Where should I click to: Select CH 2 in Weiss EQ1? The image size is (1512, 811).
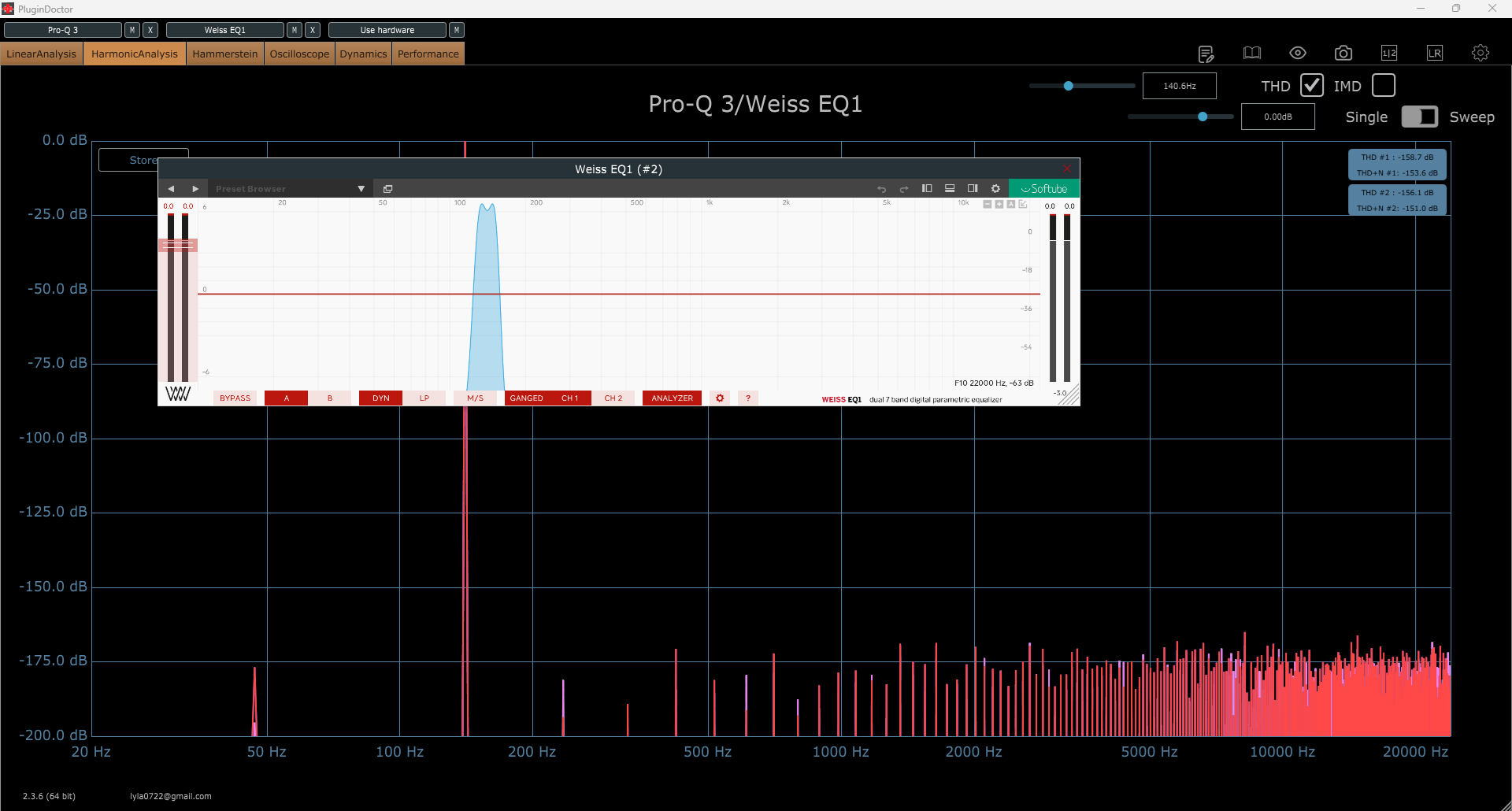(x=613, y=398)
